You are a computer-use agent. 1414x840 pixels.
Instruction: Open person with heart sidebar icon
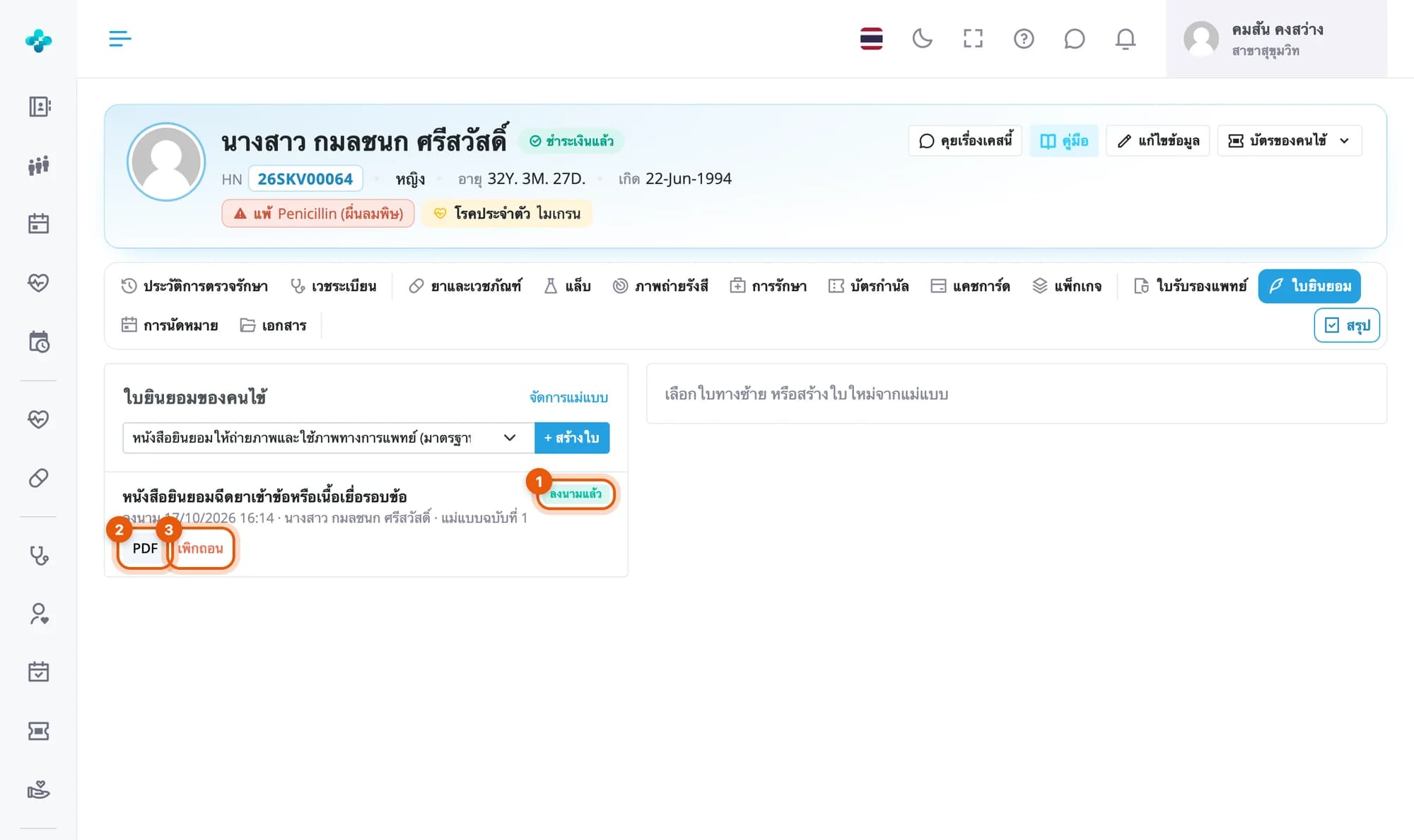coord(39,614)
